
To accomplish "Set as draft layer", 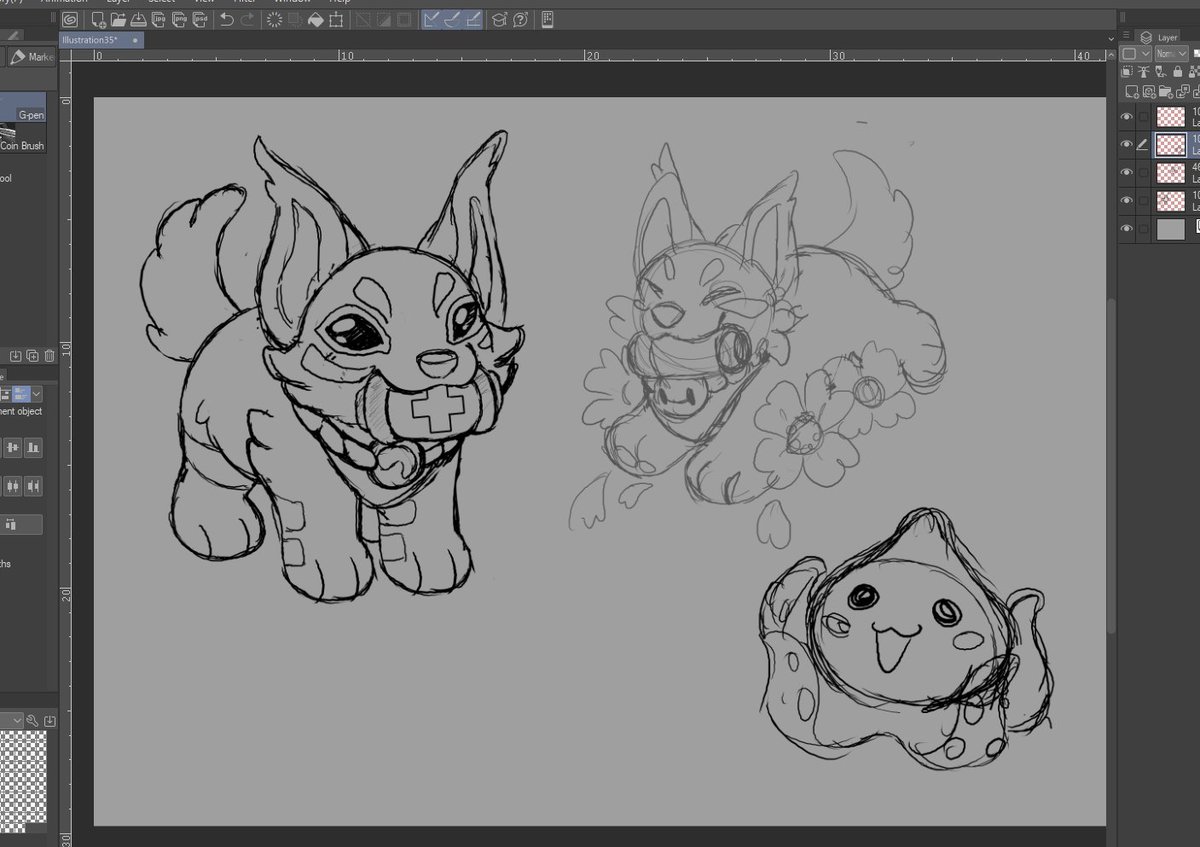I will [x=1160, y=72].
